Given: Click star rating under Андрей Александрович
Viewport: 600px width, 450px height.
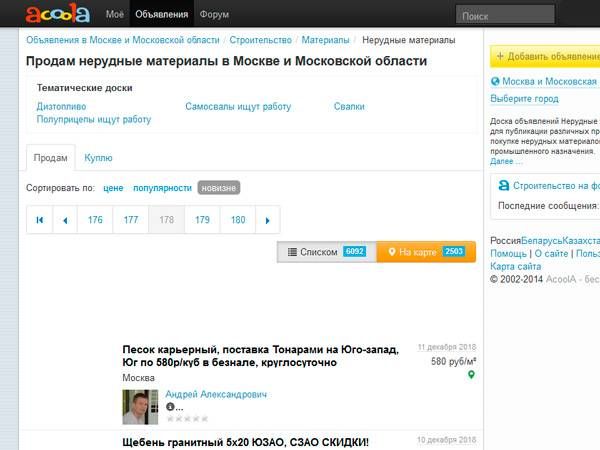Looking at the screenshot, I should coord(186,419).
